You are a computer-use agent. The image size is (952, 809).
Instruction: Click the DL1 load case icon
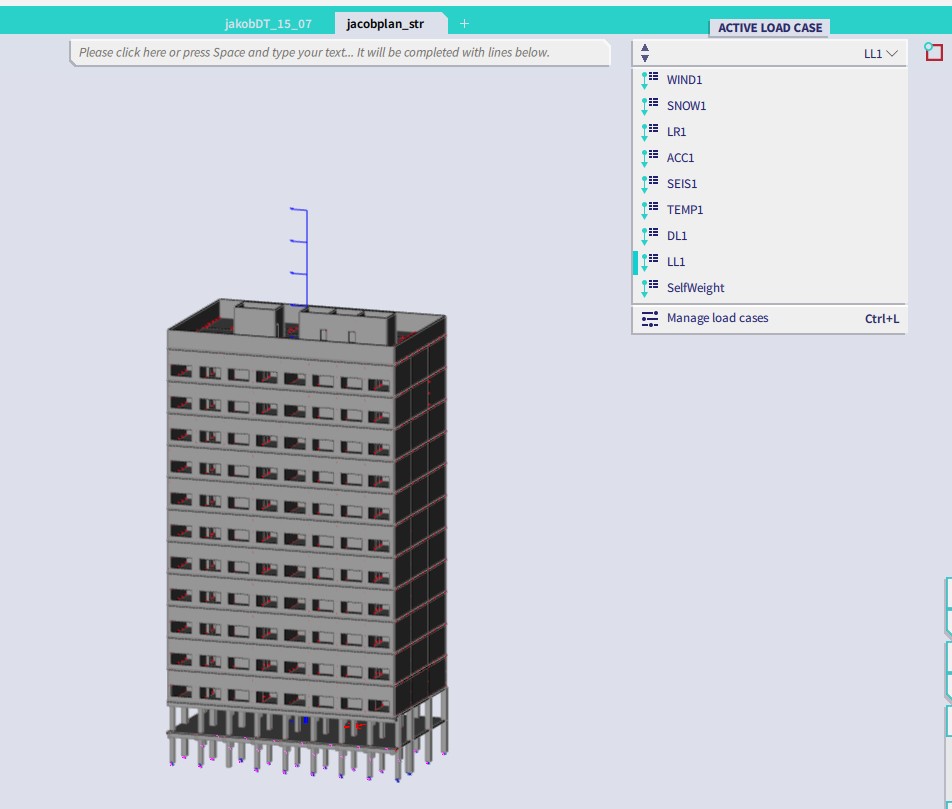pyautogui.click(x=650, y=236)
